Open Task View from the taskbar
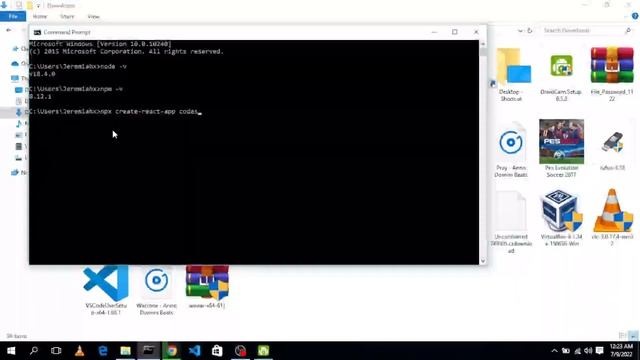The height and width of the screenshot is (360, 640). (56, 351)
